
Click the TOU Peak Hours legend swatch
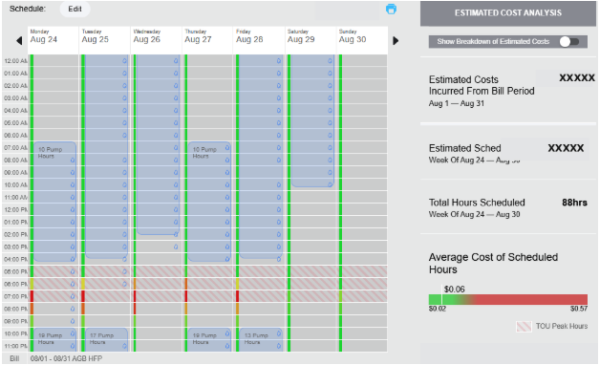(x=523, y=326)
